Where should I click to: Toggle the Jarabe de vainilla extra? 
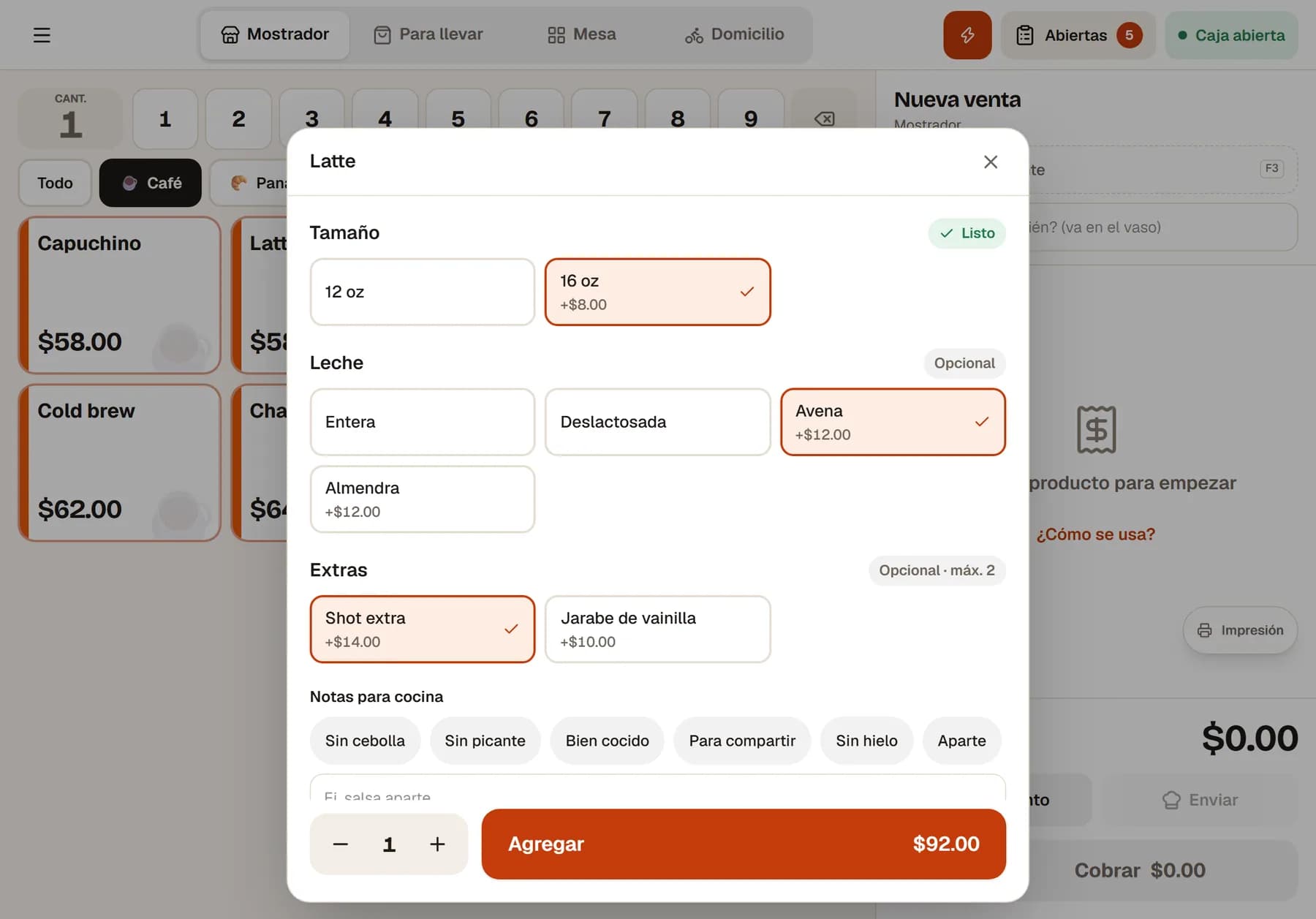pos(657,629)
